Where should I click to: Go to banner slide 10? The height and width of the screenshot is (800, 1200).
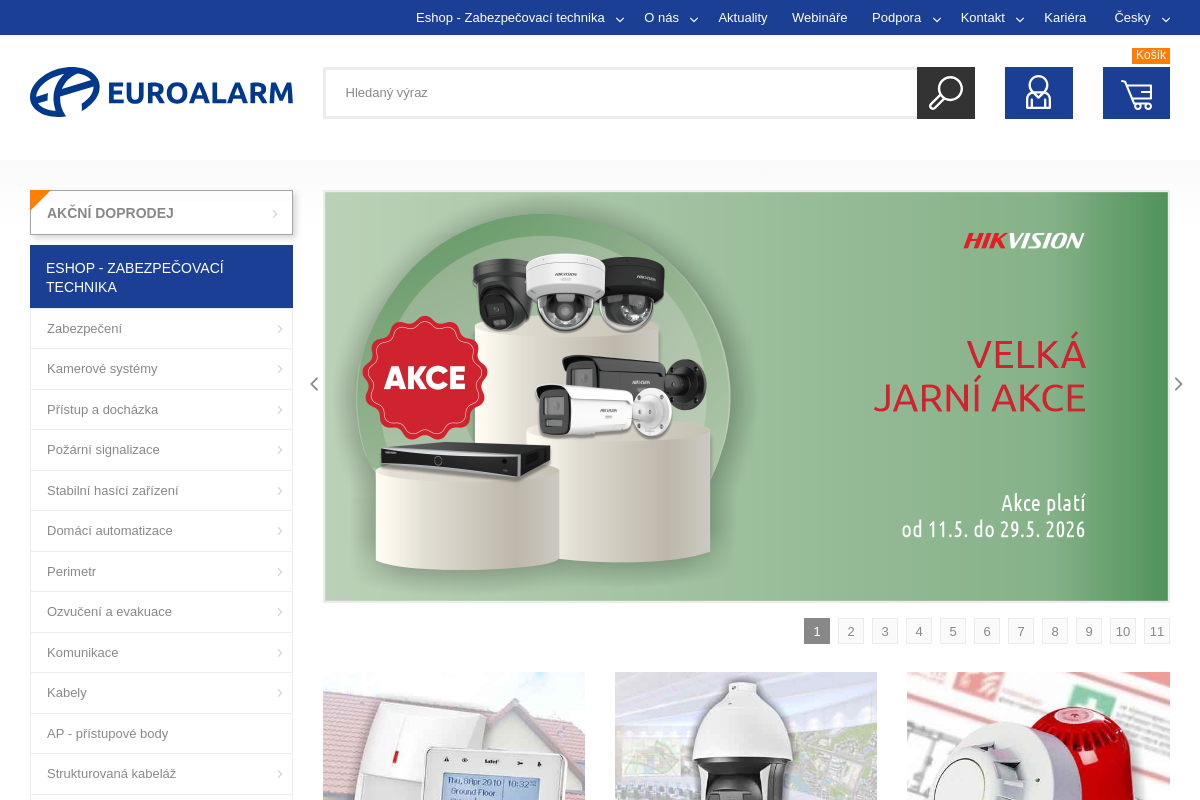[1123, 631]
